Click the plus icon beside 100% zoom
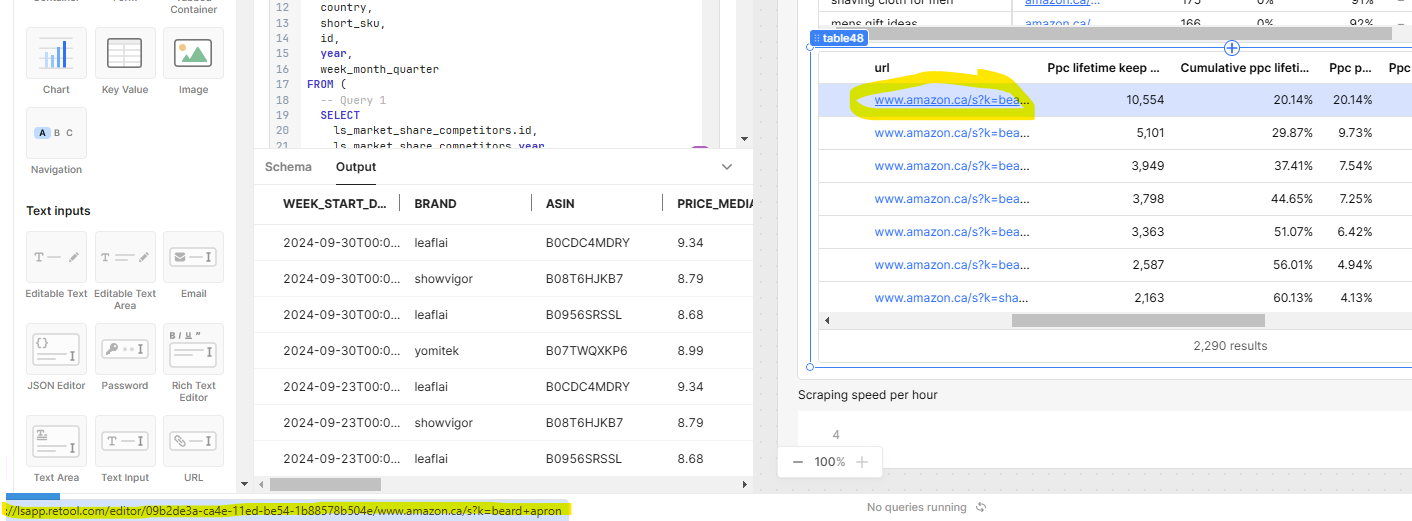1412x521 pixels. point(862,462)
